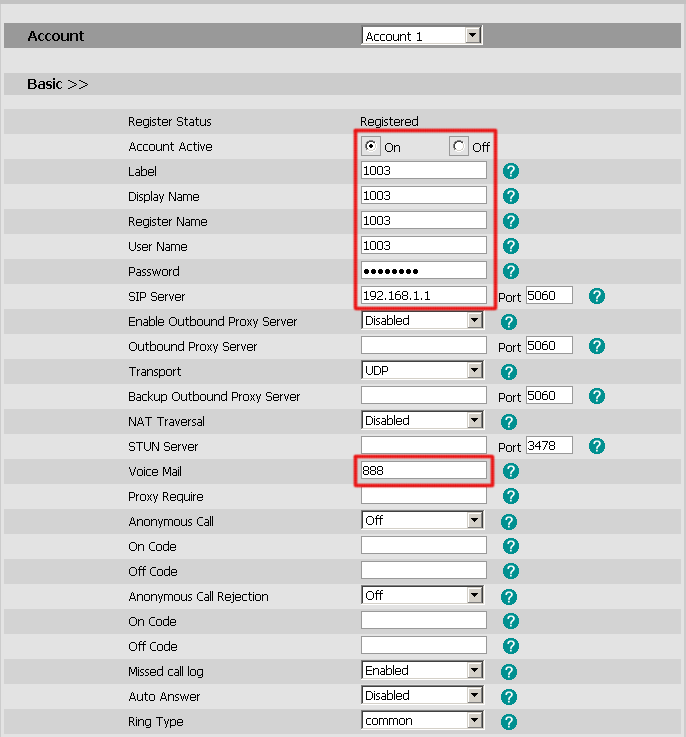Viewport: 686px width, 737px height.
Task: Open the Ring Type dropdown
Action: [422, 721]
